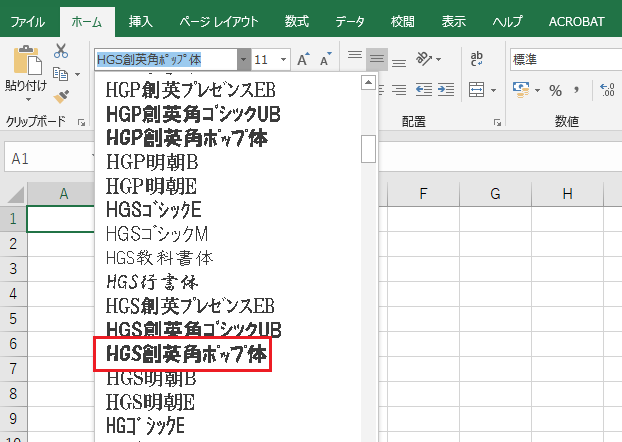Select font HGP明朝B

[x=152, y=162]
